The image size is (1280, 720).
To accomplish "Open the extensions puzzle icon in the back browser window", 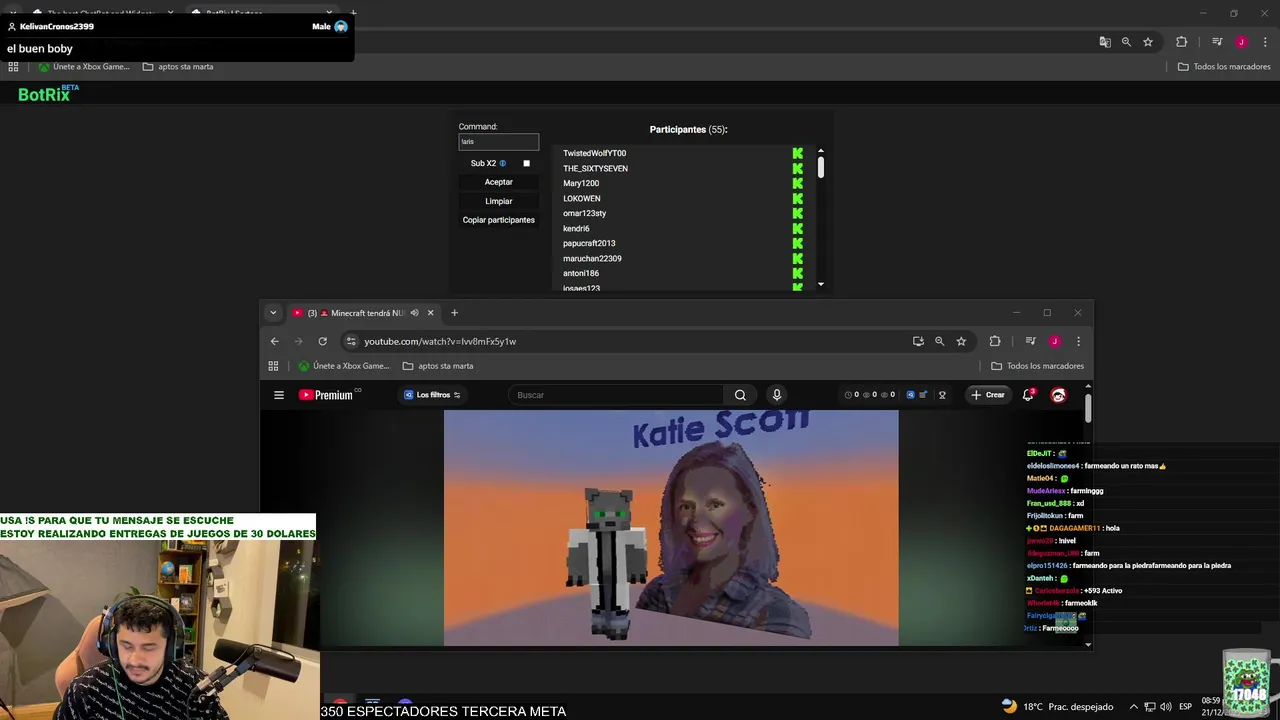I will 1181,42.
